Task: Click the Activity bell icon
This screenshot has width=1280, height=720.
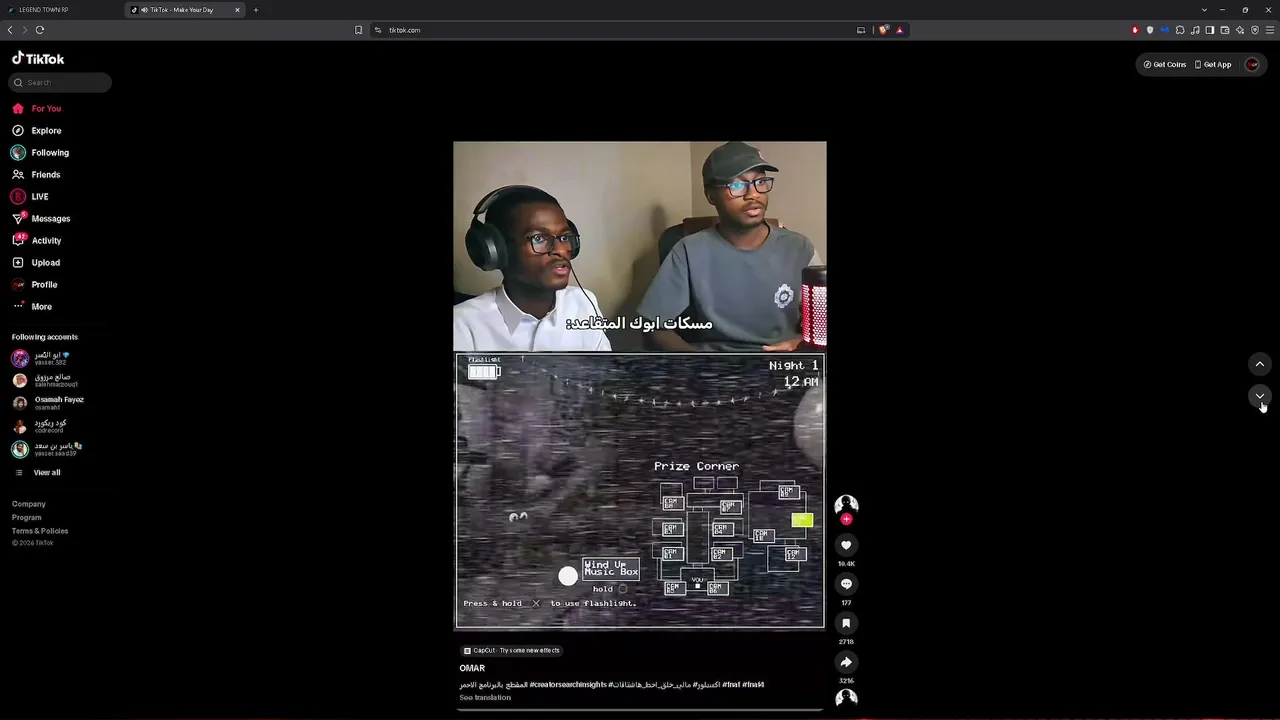Action: click(18, 240)
